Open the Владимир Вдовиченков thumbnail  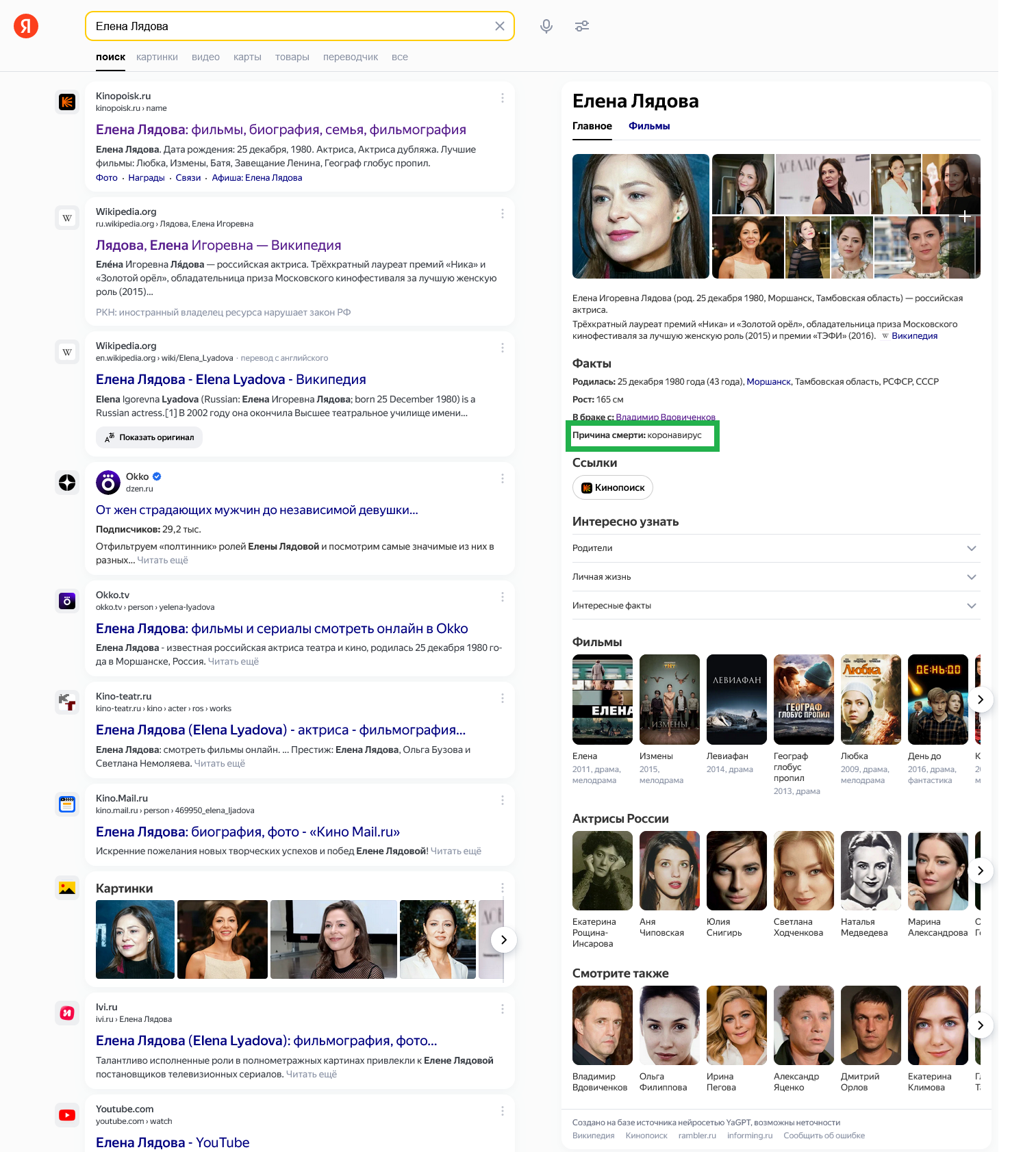pyautogui.click(x=603, y=1025)
